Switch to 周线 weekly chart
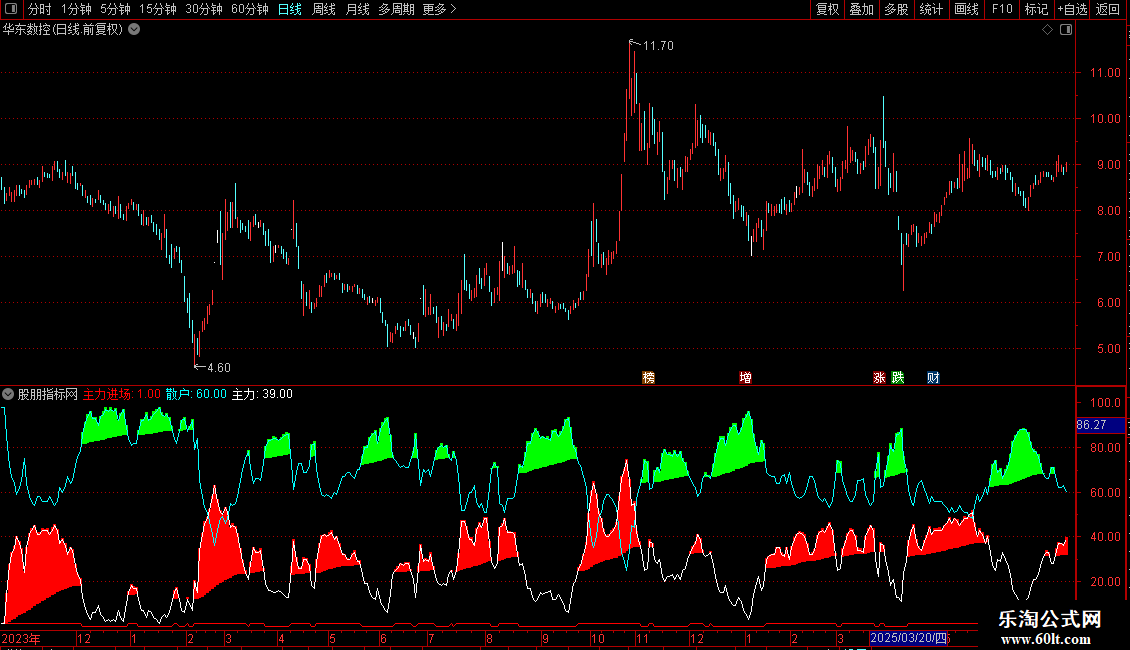The image size is (1130, 650). 324,9
